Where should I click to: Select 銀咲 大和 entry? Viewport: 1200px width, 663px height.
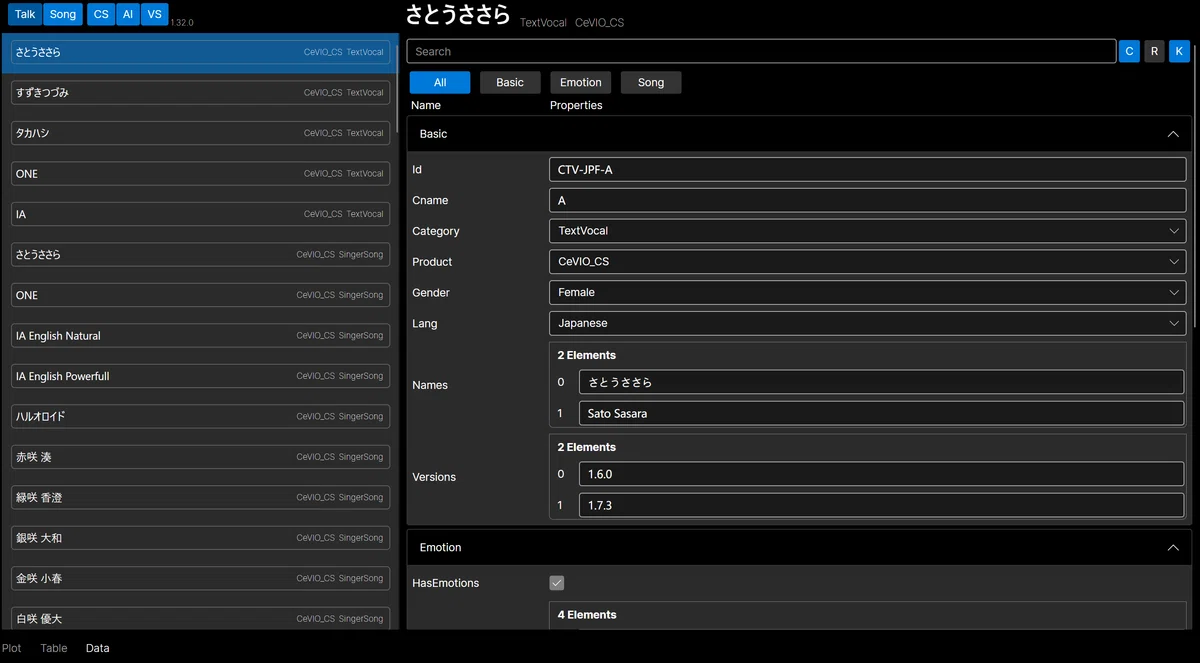200,538
